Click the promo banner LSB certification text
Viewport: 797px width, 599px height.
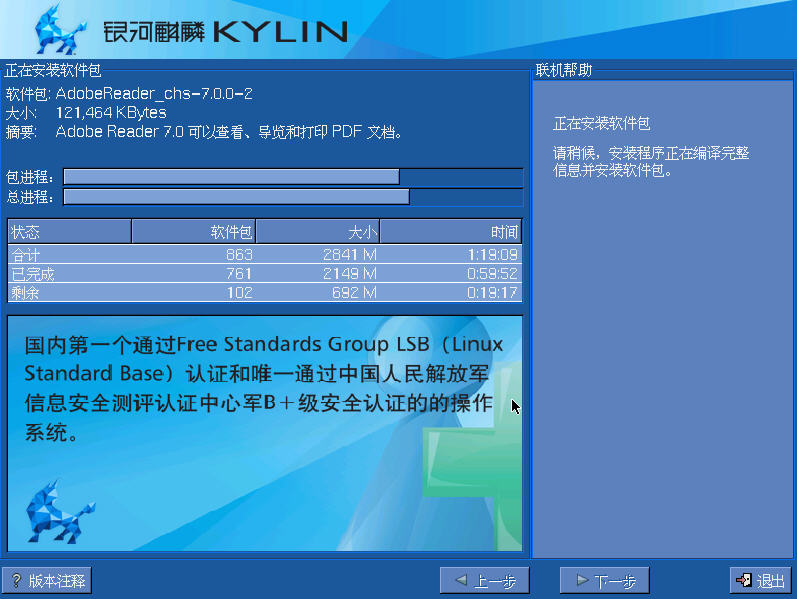[x=263, y=388]
